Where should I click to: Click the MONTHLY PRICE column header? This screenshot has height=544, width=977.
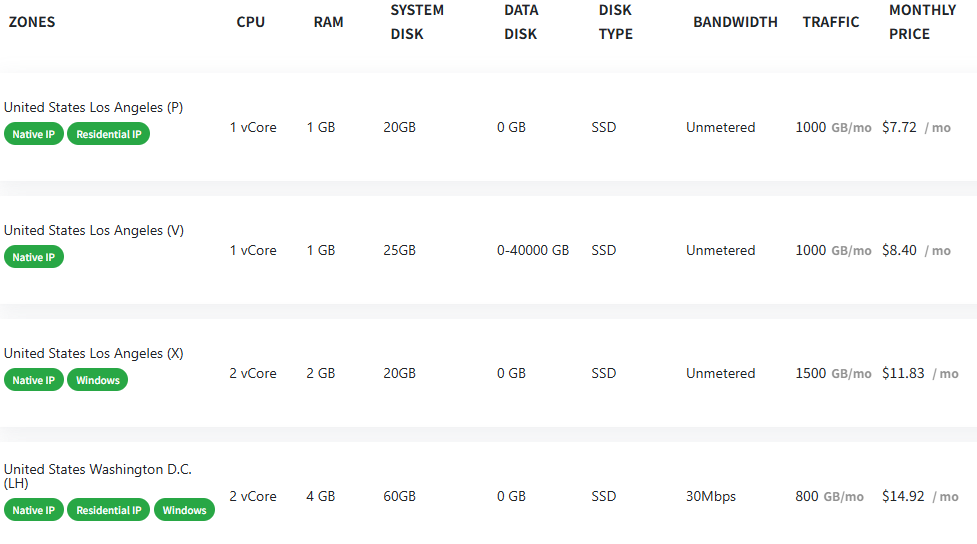922,22
